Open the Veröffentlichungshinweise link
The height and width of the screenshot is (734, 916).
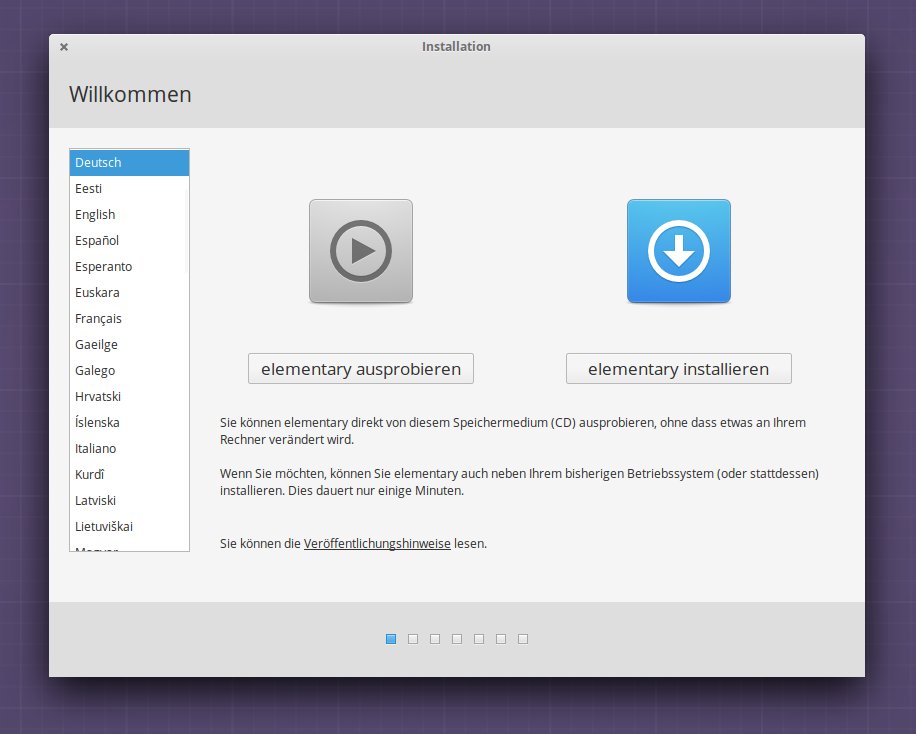377,543
